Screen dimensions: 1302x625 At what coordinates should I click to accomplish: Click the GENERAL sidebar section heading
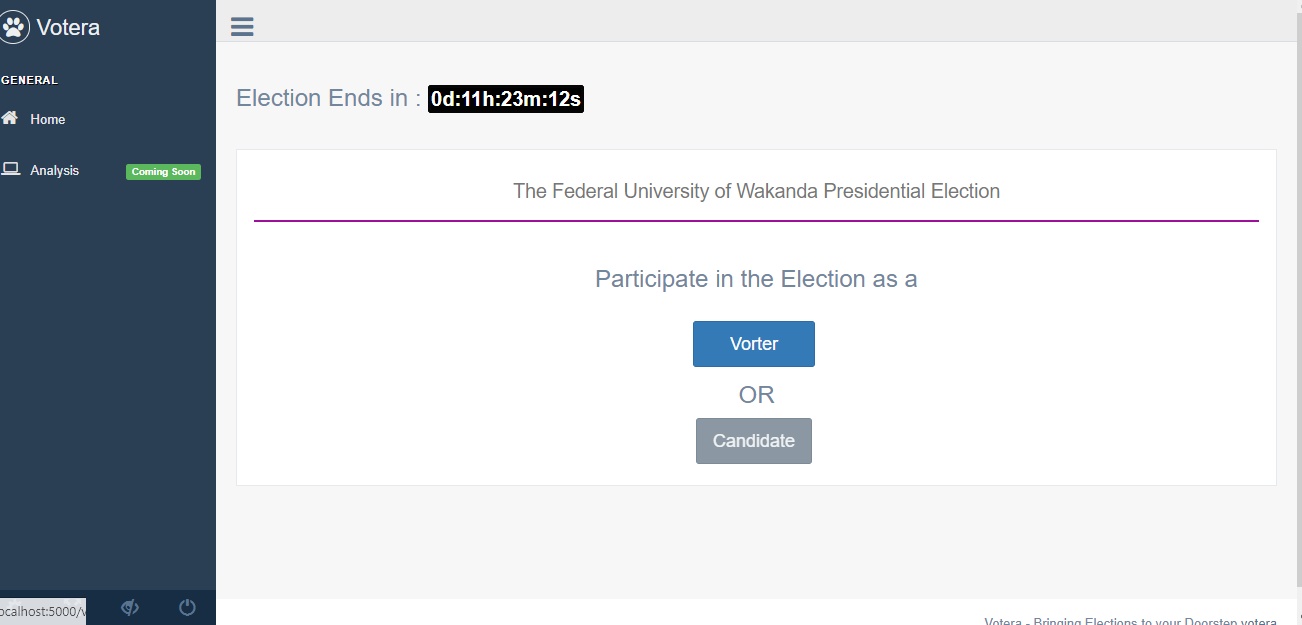click(x=30, y=80)
